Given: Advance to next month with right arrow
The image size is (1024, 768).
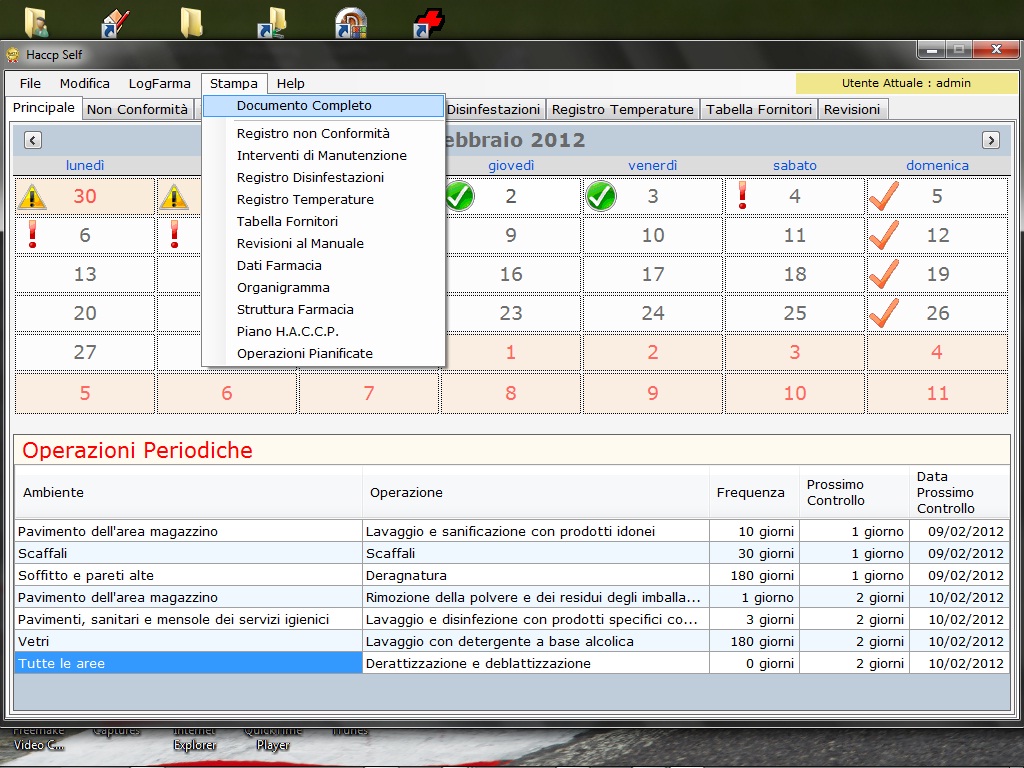Looking at the screenshot, I should click(990, 141).
